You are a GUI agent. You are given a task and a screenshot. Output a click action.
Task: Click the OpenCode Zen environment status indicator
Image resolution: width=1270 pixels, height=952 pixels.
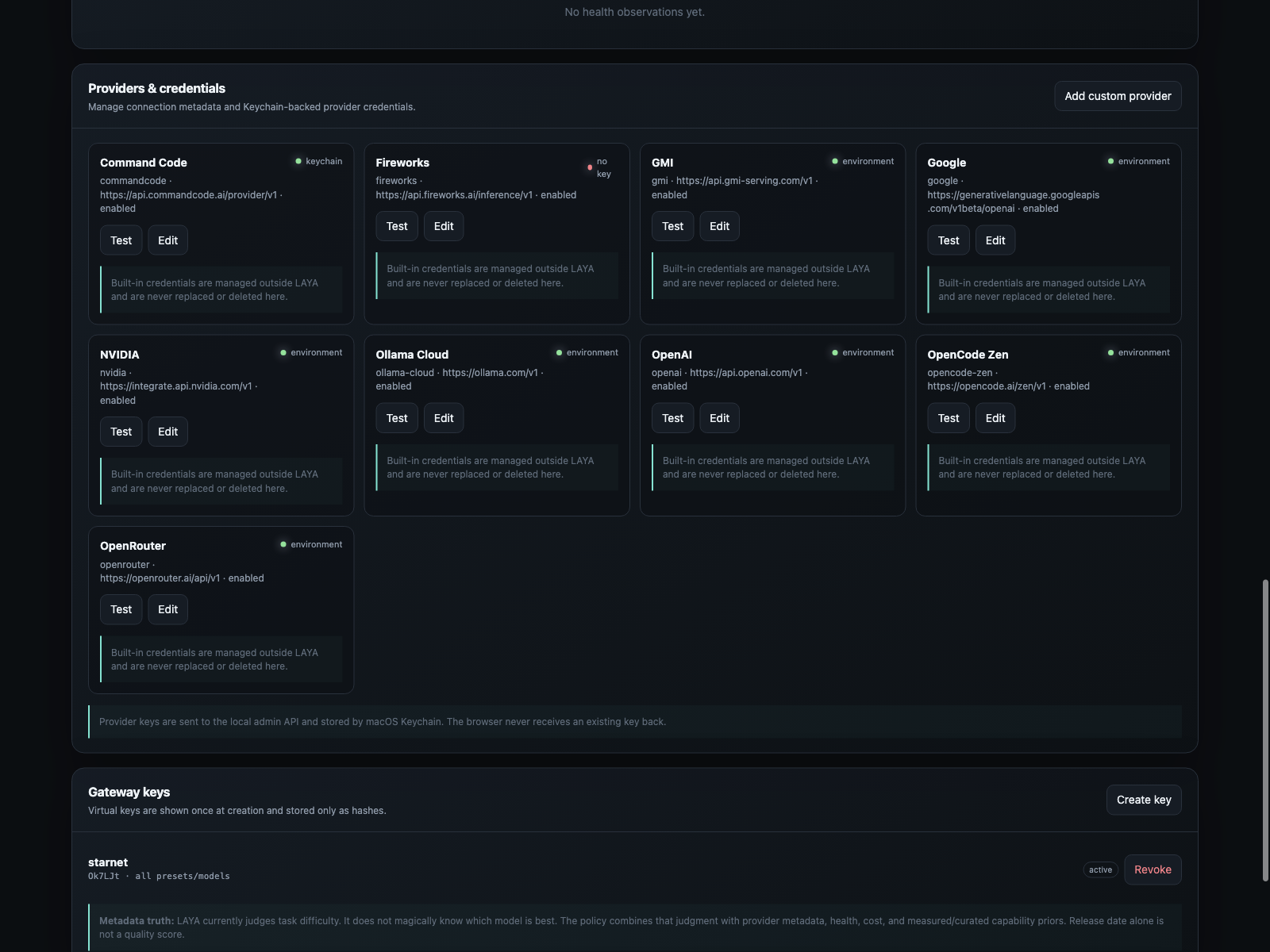[1138, 352]
